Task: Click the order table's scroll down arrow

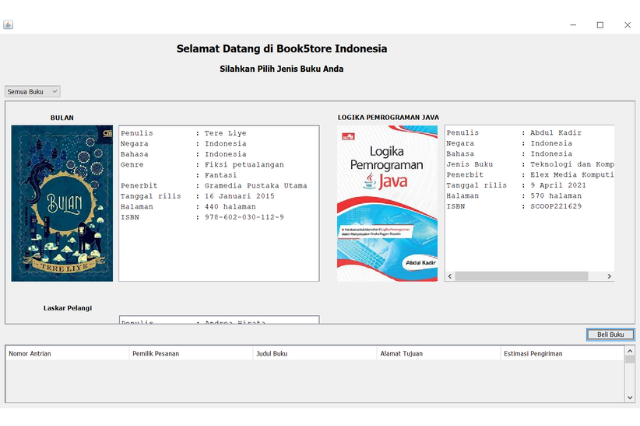Action: (x=629, y=397)
